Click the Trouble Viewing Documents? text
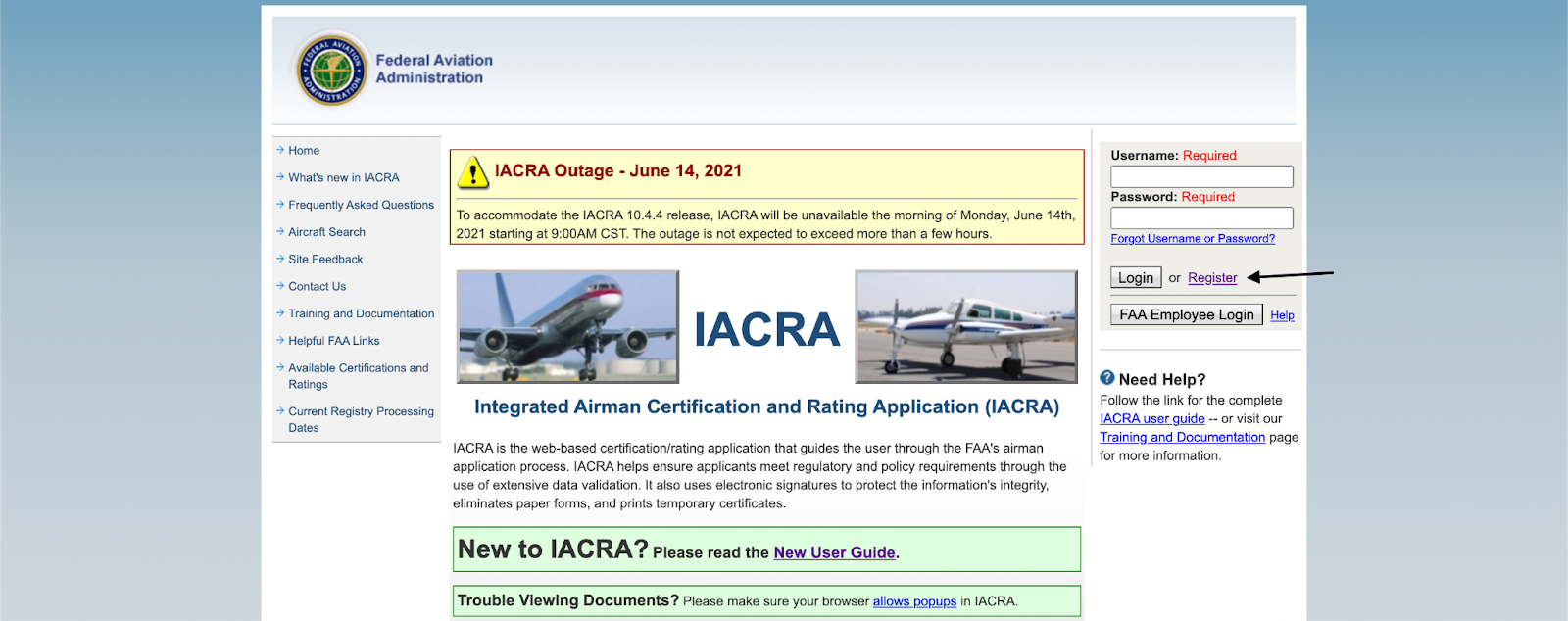The image size is (1568, 621). tap(567, 600)
